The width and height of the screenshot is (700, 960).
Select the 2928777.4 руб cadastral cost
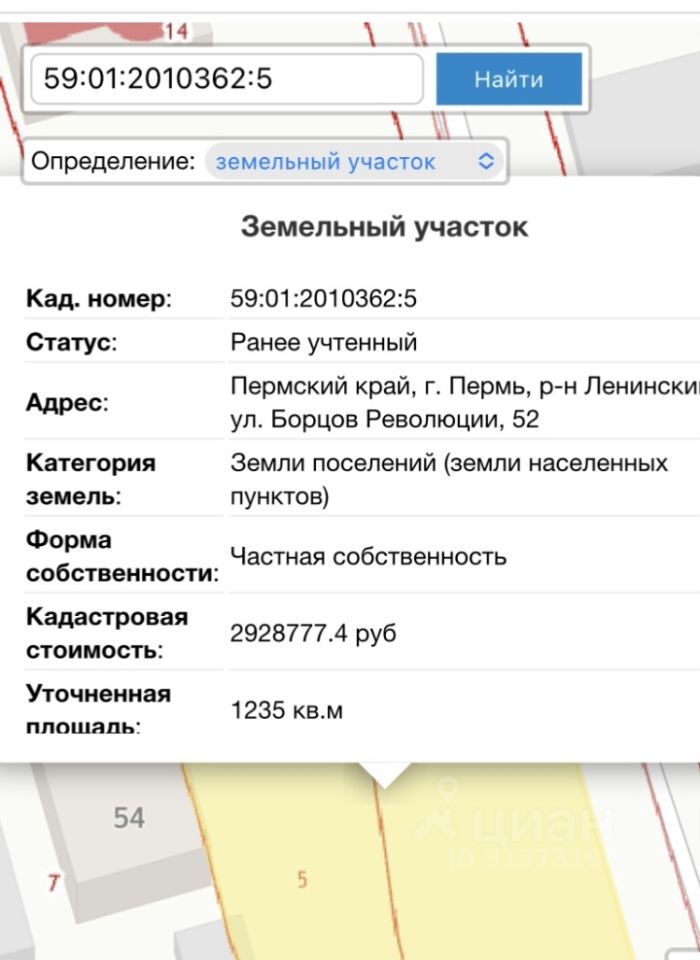(x=313, y=634)
